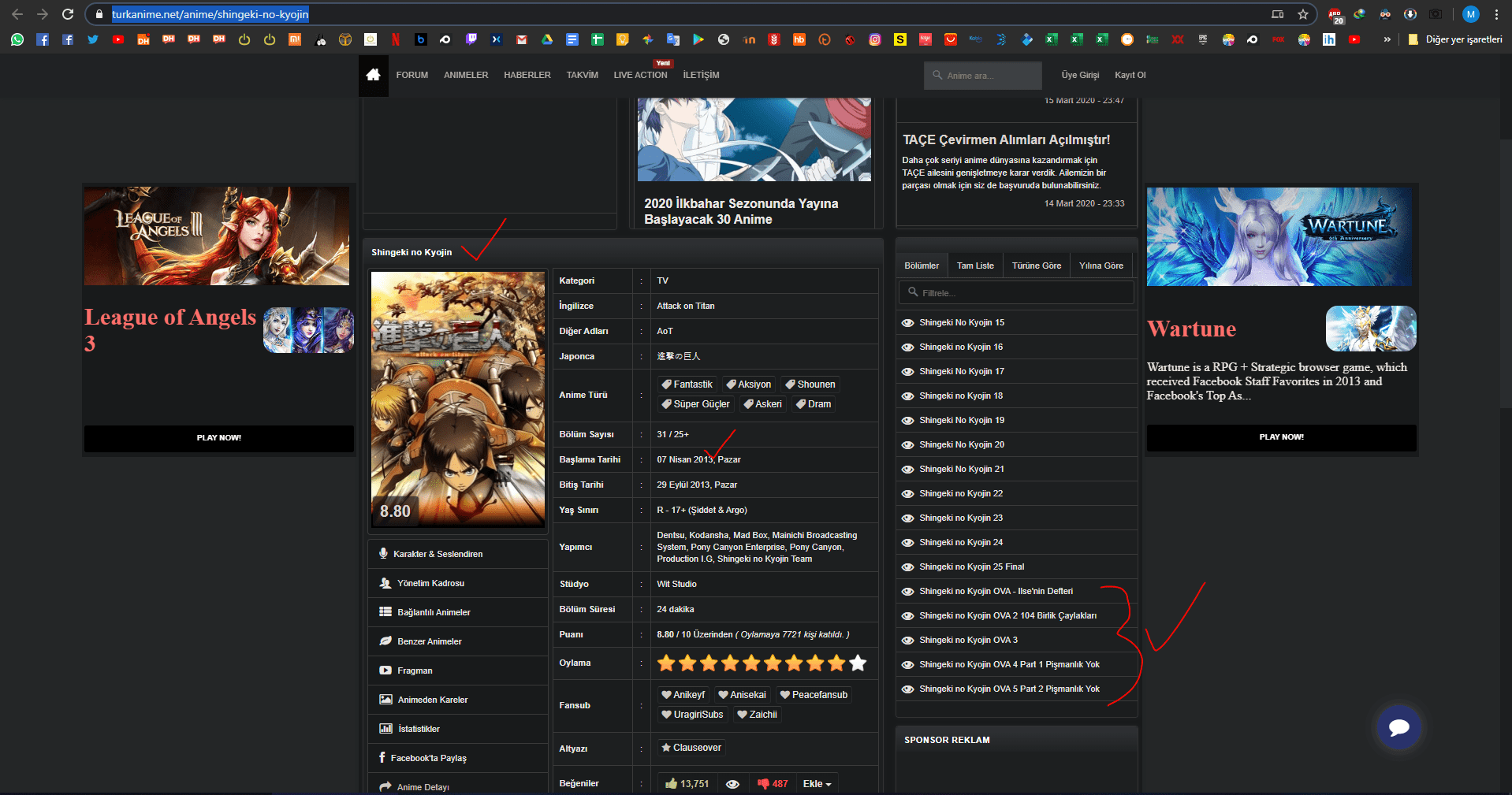Open Instagram bookmark
This screenshot has height=795, width=1512.
pos(875,39)
